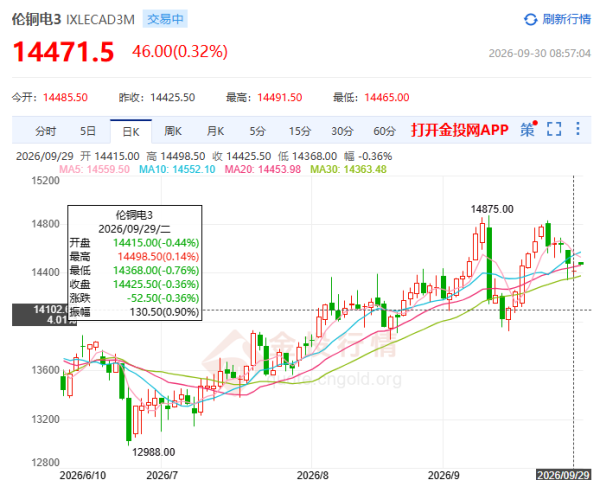Click the 2026/9 axis date label
Image resolution: width=600 pixels, height=480 pixels.
443,475
